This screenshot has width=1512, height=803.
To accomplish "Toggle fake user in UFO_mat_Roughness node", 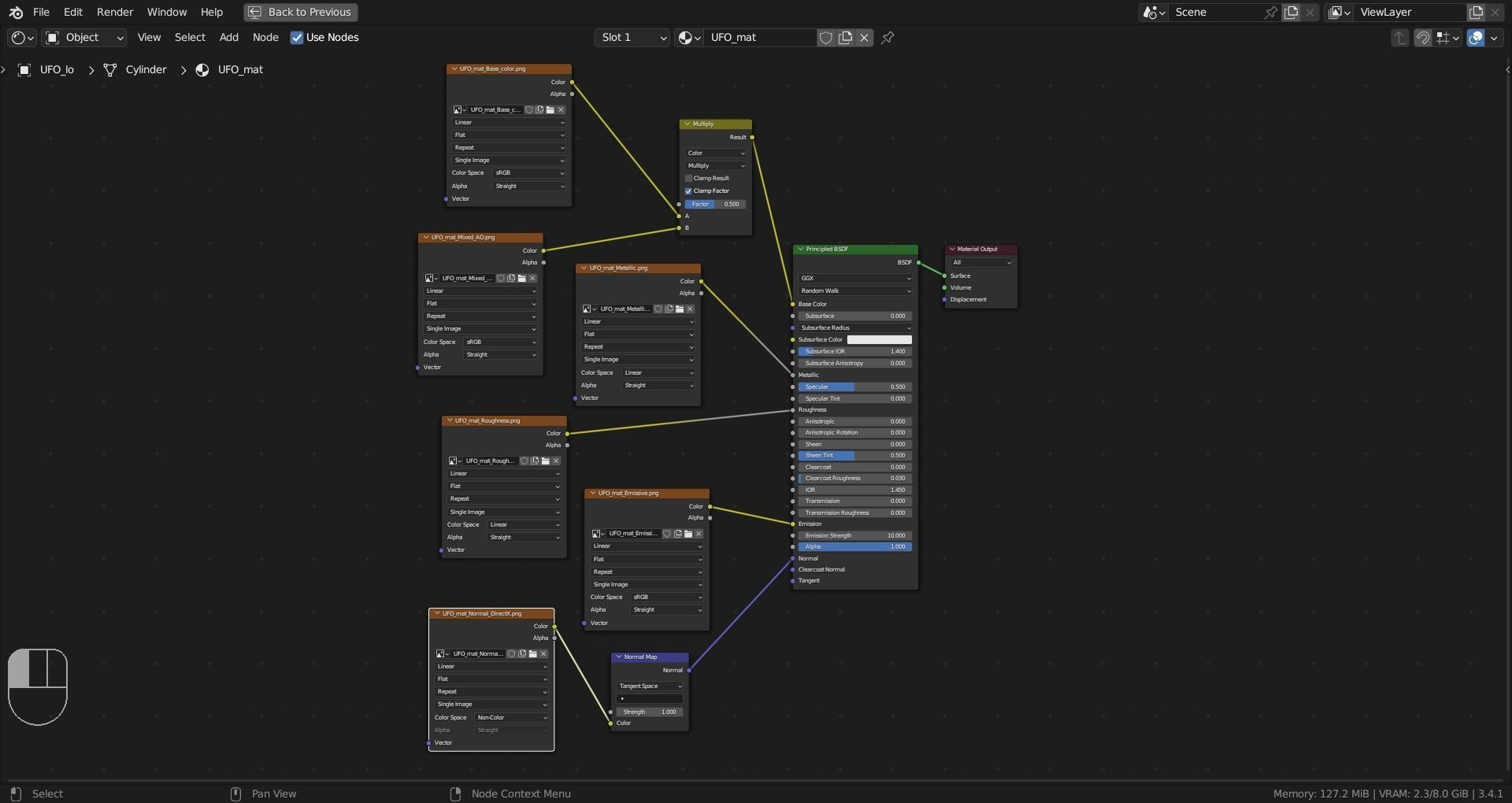I will click(x=524, y=461).
